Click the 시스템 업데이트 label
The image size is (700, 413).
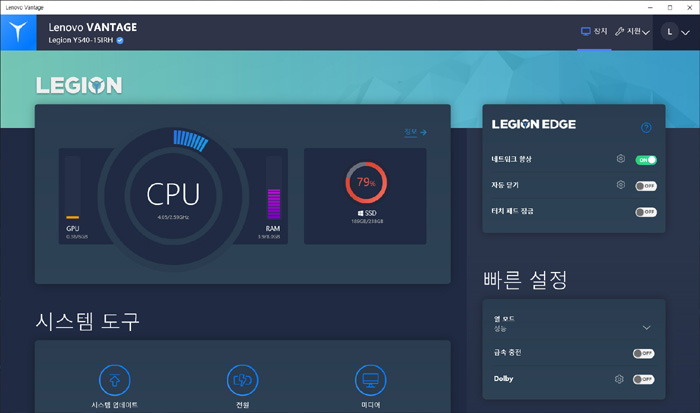[114, 405]
